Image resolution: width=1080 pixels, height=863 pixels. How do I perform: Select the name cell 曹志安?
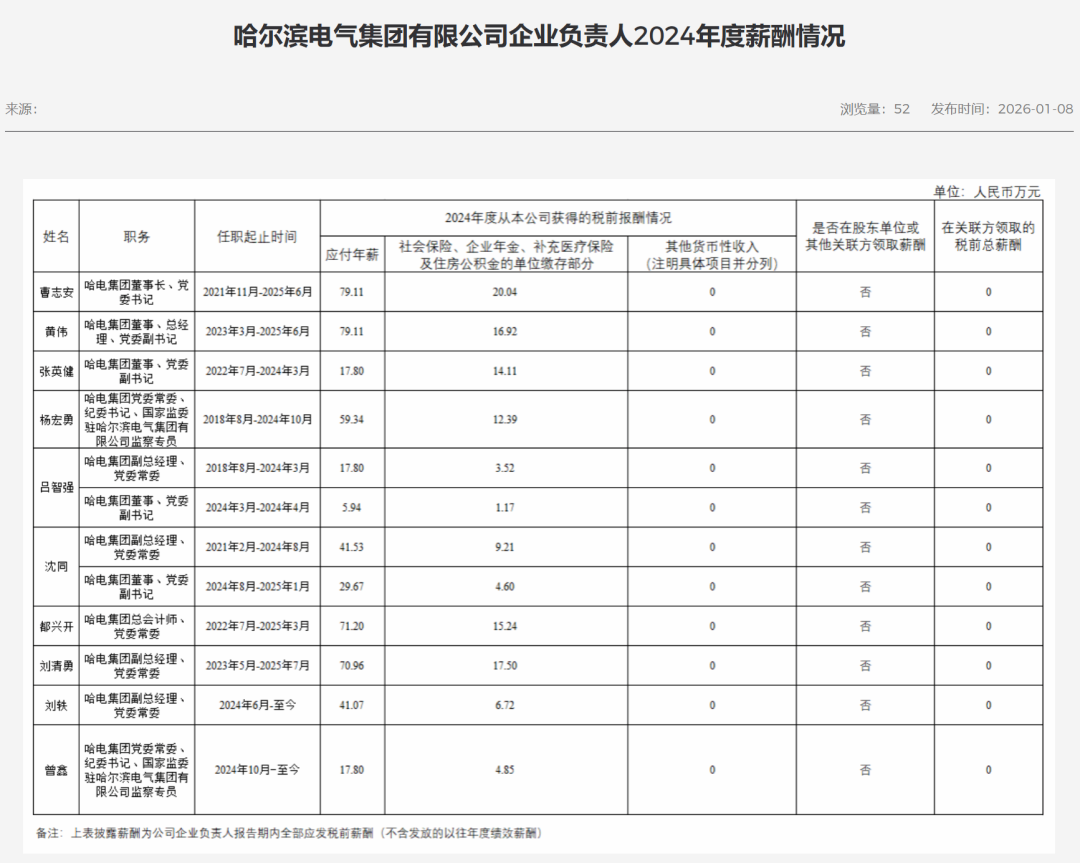[56, 292]
